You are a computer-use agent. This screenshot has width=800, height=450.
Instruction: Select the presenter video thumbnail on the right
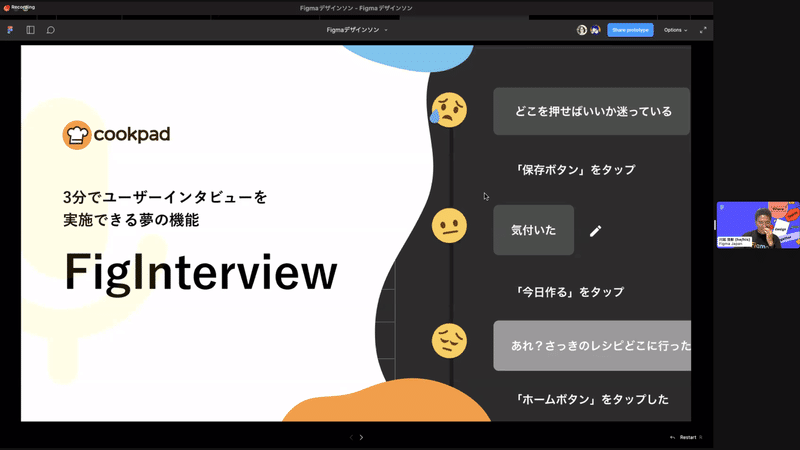point(758,225)
